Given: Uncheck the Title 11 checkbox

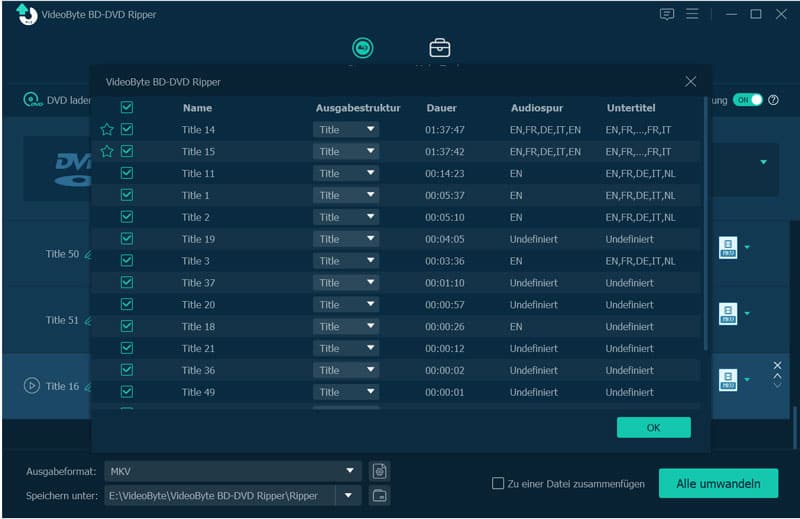Looking at the screenshot, I should tap(127, 173).
